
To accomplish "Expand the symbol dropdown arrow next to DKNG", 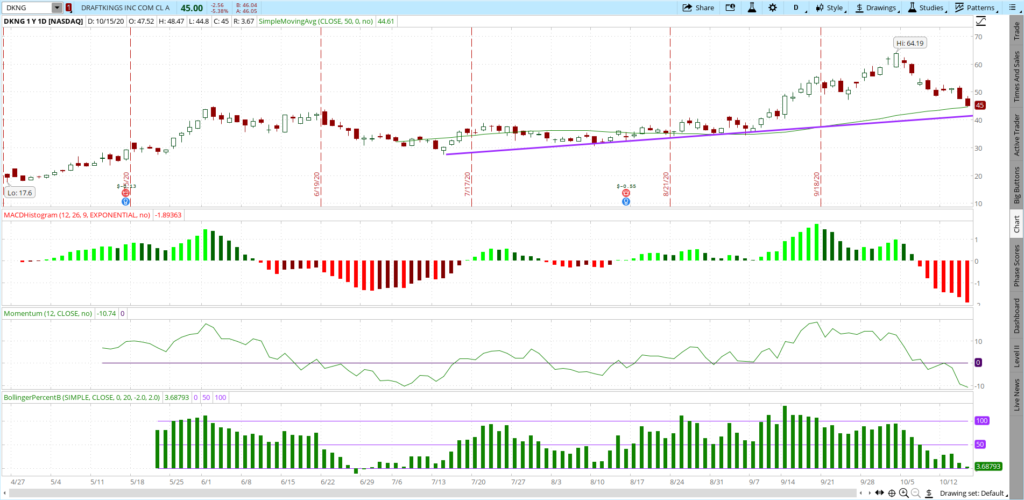I will coord(58,7).
